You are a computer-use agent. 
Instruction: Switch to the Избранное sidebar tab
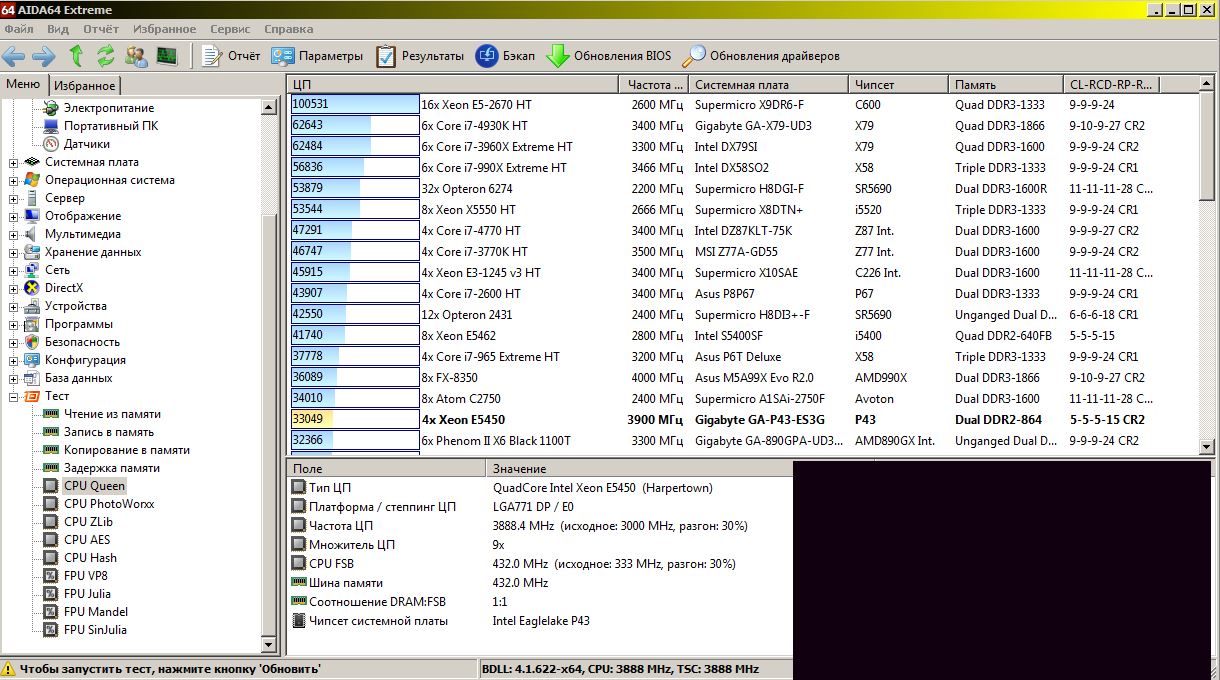[85, 86]
